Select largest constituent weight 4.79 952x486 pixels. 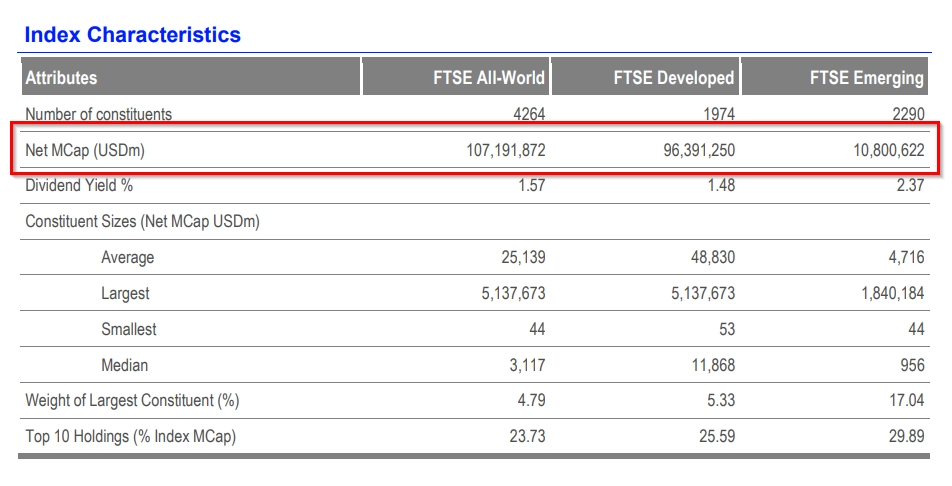(532, 401)
